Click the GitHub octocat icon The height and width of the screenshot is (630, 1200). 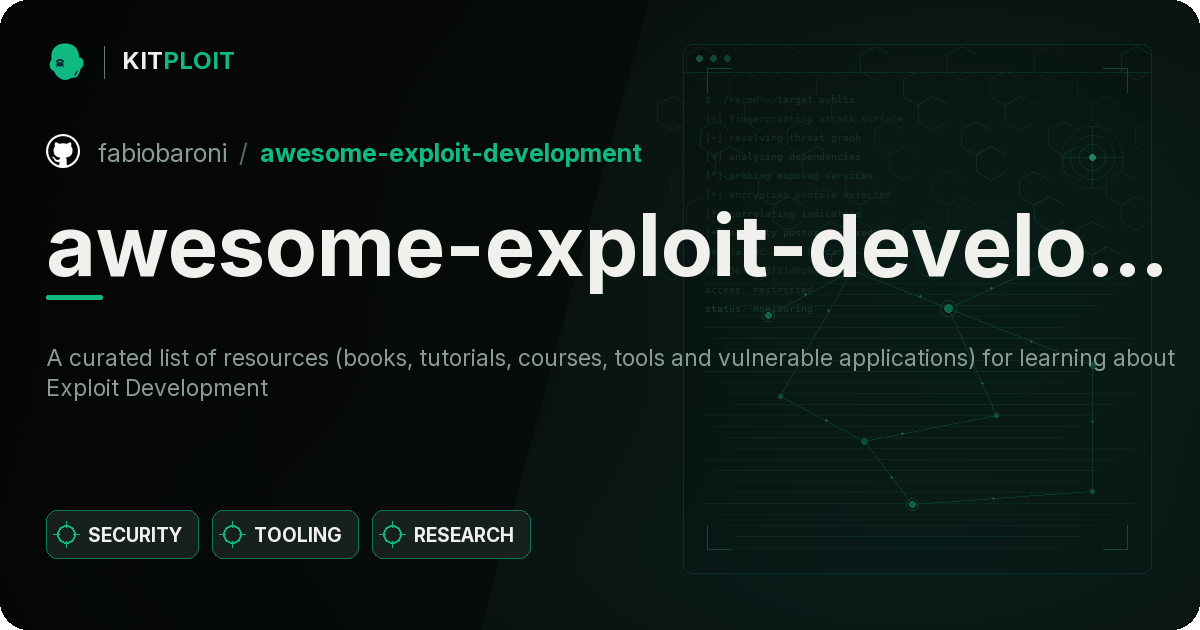(63, 152)
